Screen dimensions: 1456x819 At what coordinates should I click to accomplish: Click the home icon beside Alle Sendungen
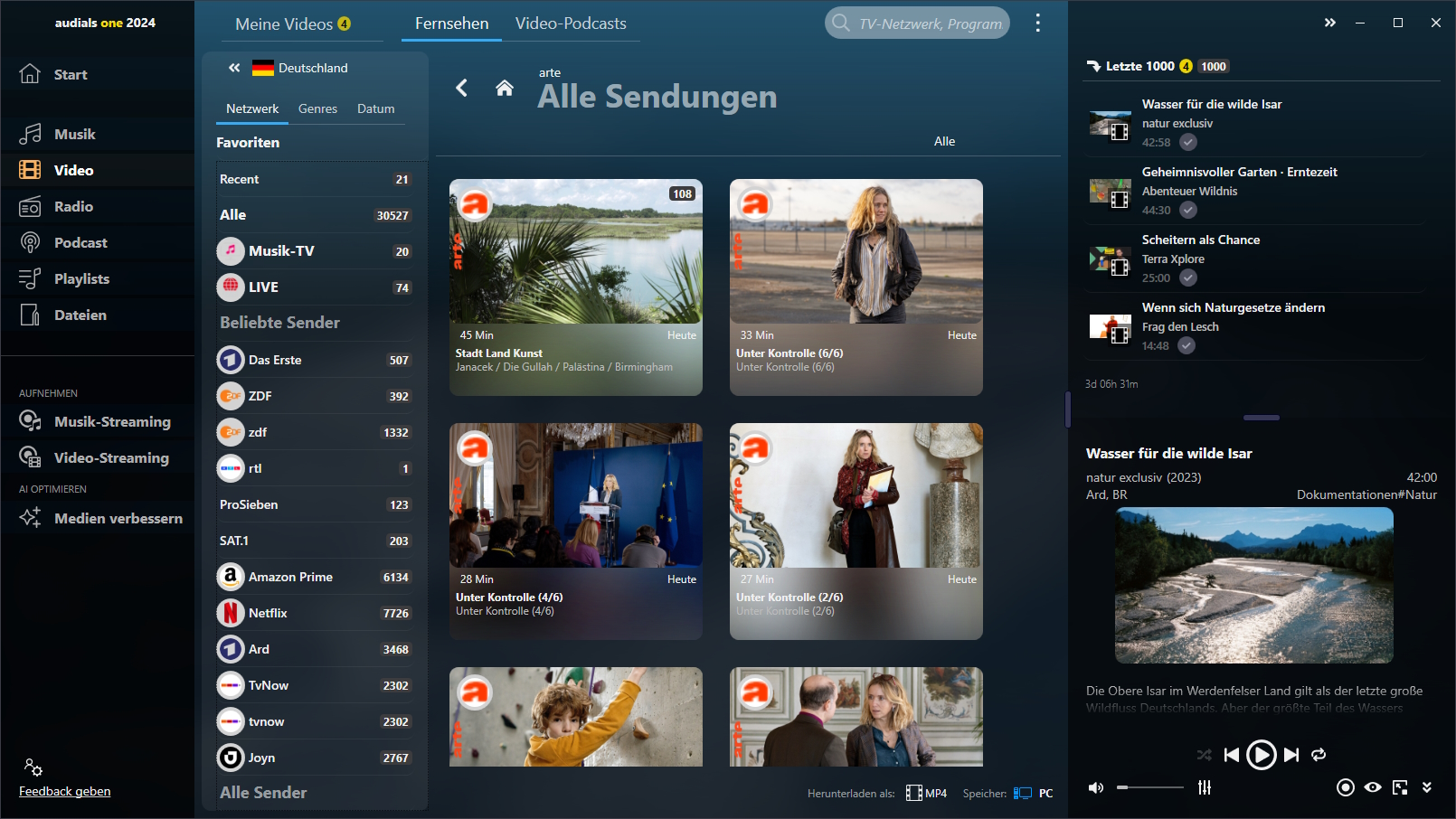505,88
